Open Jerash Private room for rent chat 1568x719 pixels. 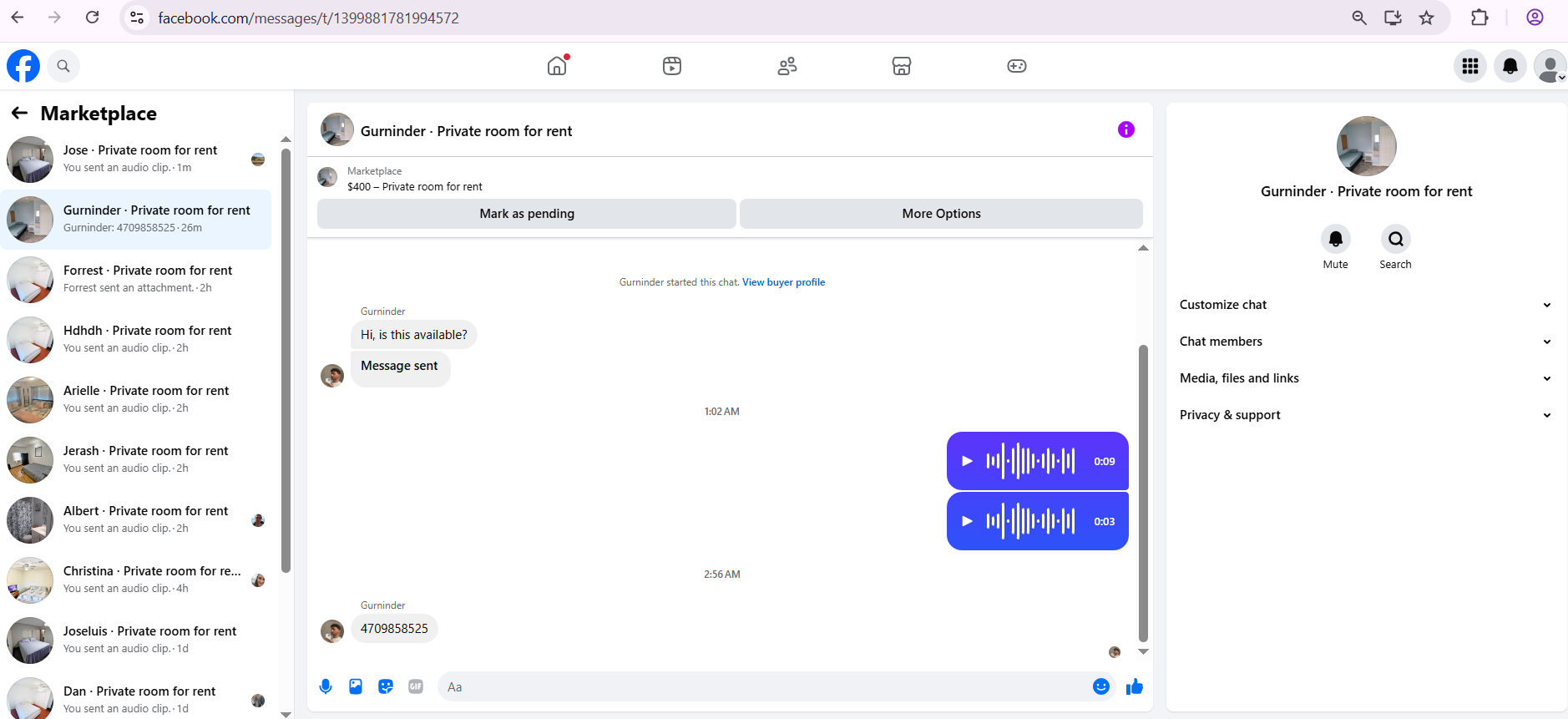pyautogui.click(x=138, y=460)
